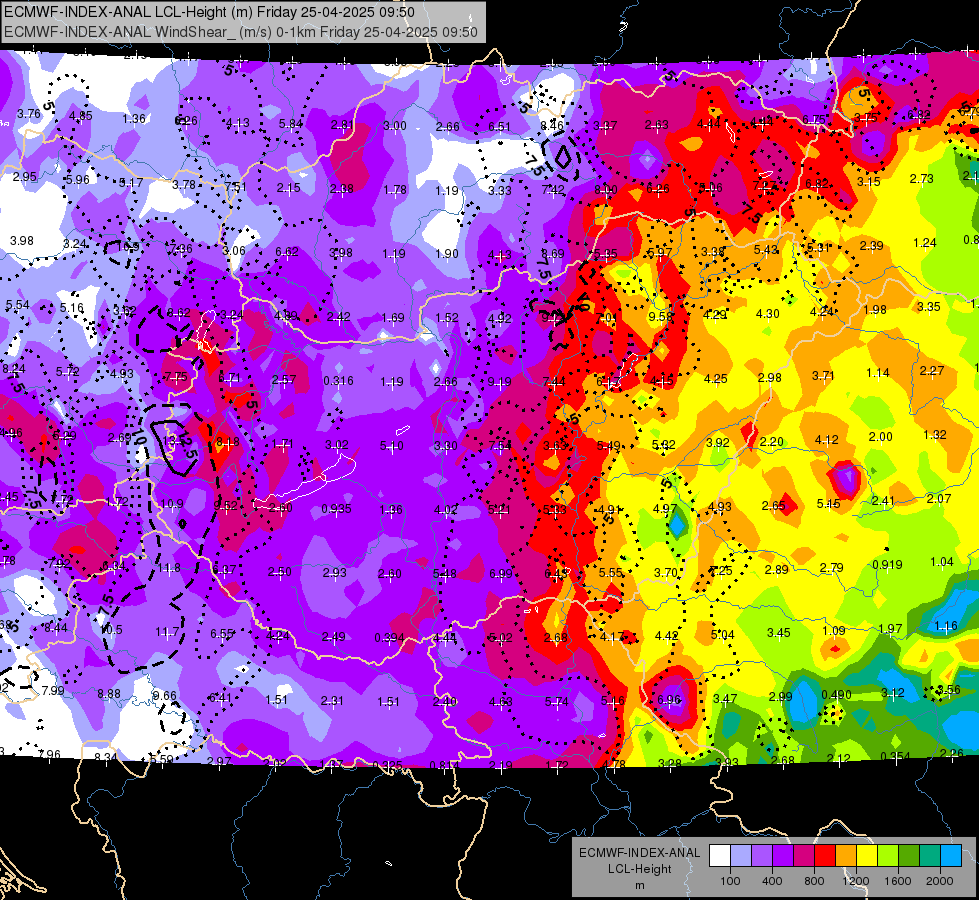Click the wind shear value 3.76
Screen dimensions: 979x900
pos(29,113)
